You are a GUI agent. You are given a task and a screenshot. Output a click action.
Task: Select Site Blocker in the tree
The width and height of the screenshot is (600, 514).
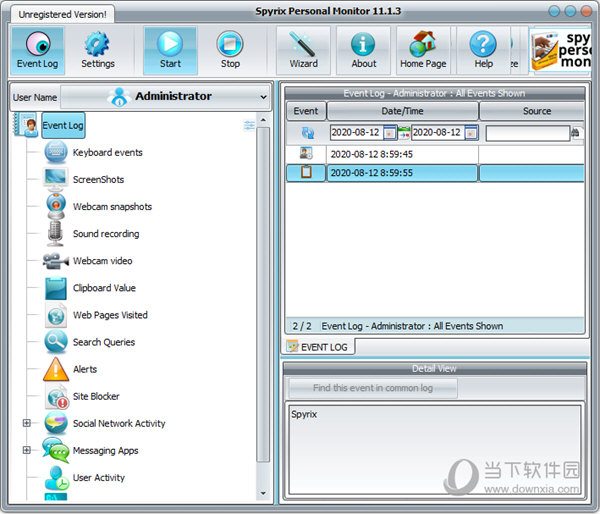pos(96,397)
